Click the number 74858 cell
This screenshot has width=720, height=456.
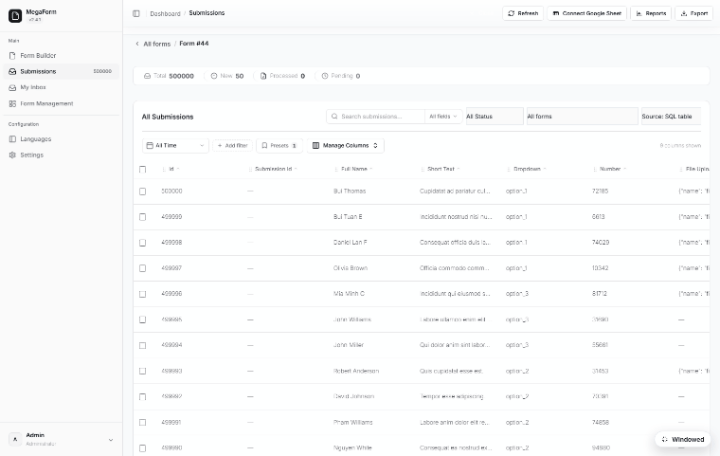click(x=600, y=422)
